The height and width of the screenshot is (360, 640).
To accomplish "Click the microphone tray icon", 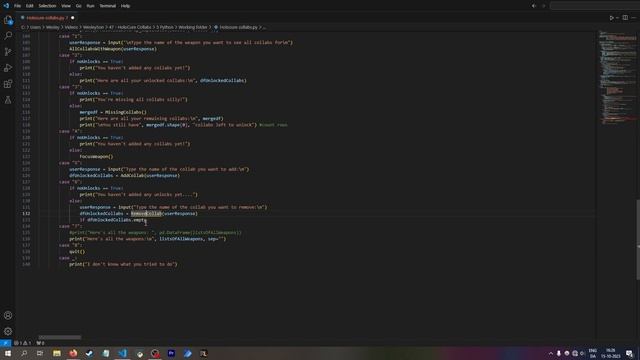I will click(558, 353).
